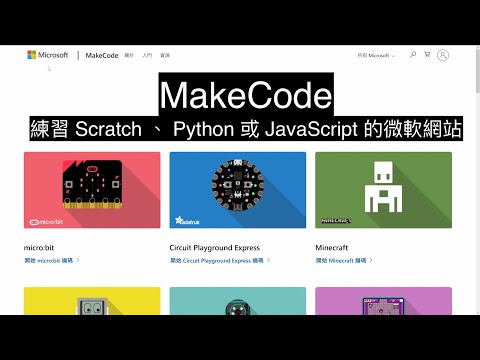480x360 pixels.
Task: Open the teal robot tile
Action: pyautogui.click(x=238, y=301)
